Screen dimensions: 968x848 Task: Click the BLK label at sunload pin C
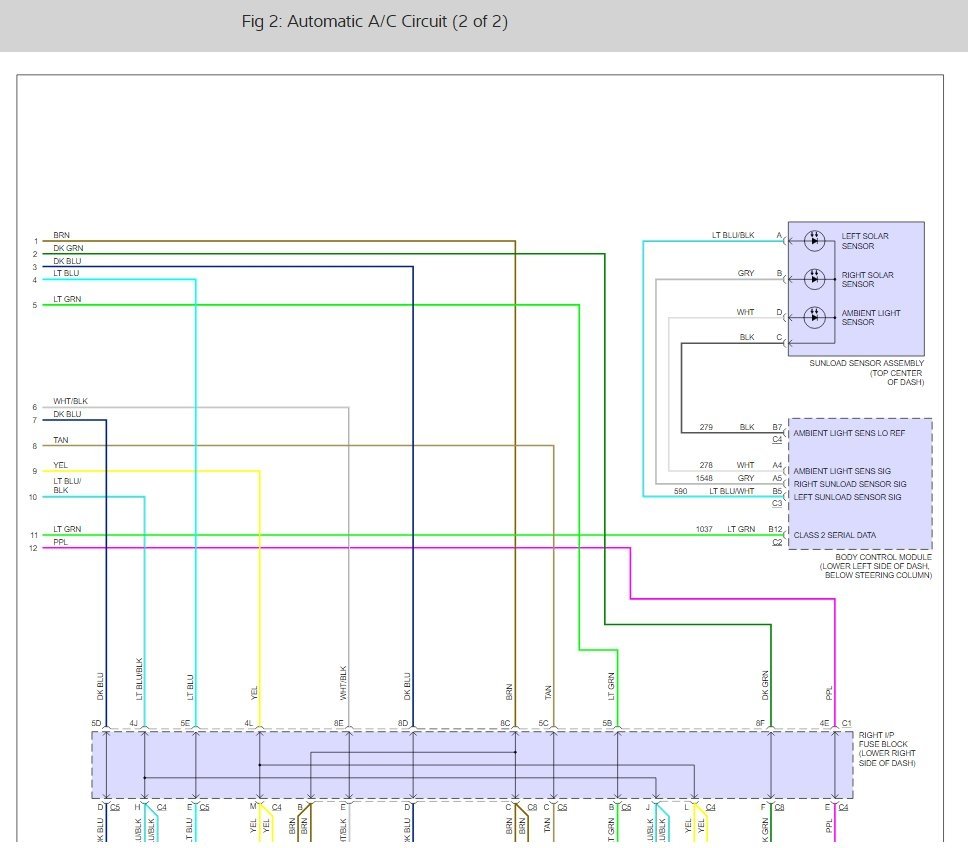point(747,338)
